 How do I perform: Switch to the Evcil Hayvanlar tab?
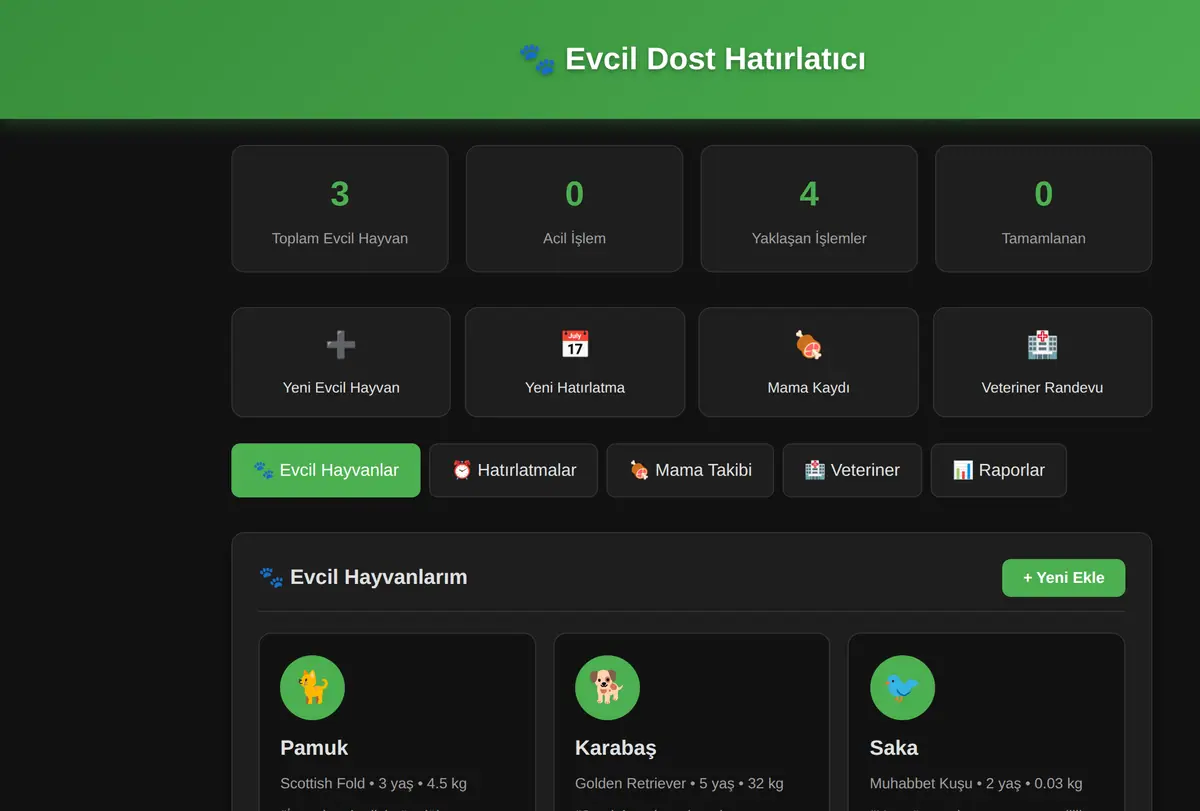[326, 470]
